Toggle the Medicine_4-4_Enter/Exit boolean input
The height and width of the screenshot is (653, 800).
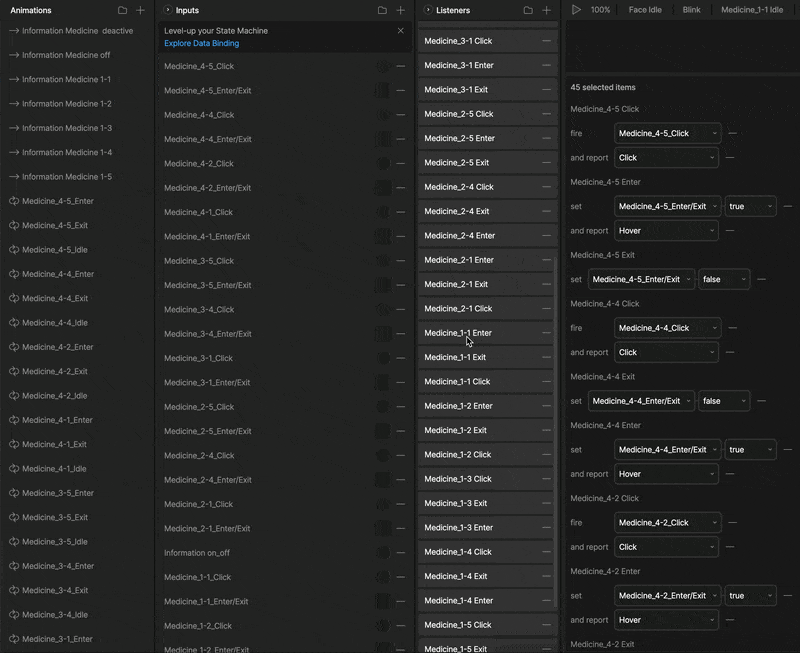click(383, 139)
